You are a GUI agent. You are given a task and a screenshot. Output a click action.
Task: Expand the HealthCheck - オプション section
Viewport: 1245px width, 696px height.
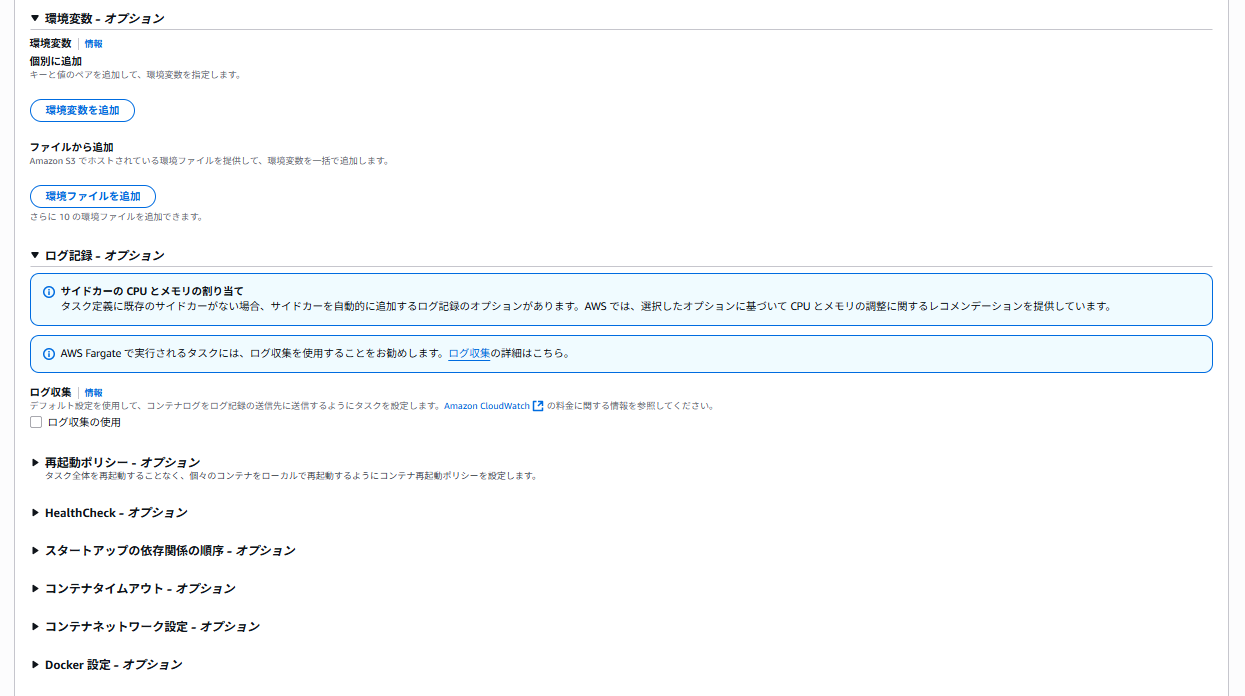coord(109,512)
